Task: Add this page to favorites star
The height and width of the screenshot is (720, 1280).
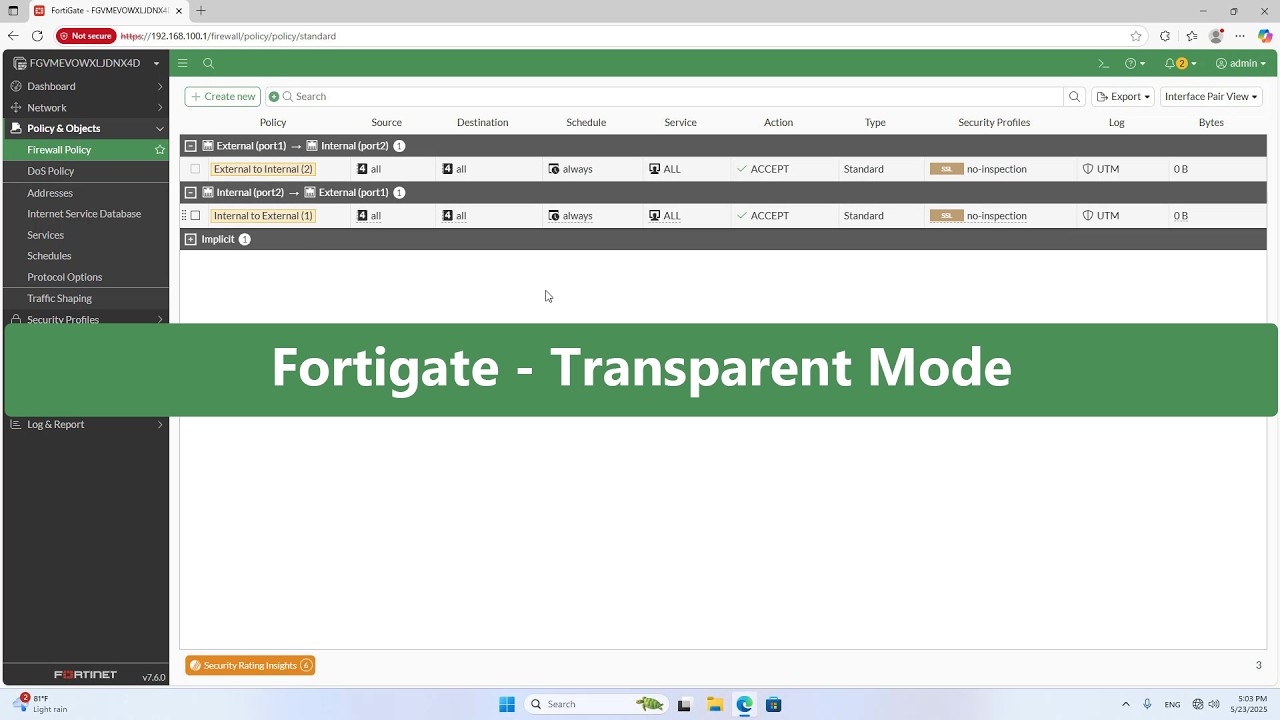Action: [1136, 36]
